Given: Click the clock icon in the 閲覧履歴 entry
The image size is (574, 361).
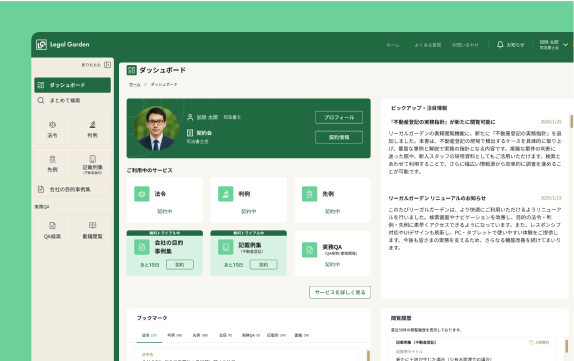Looking at the screenshot, I should pos(532,342).
